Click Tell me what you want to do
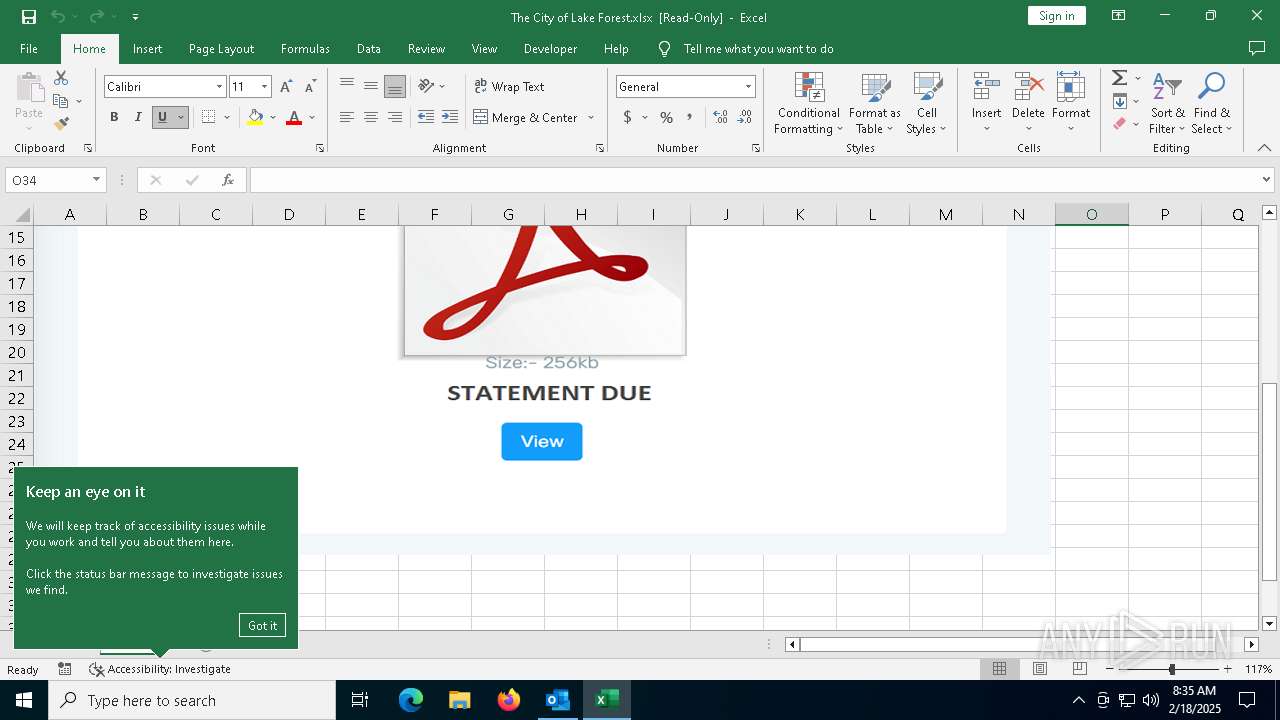This screenshot has width=1280, height=720. pyautogui.click(x=758, y=49)
